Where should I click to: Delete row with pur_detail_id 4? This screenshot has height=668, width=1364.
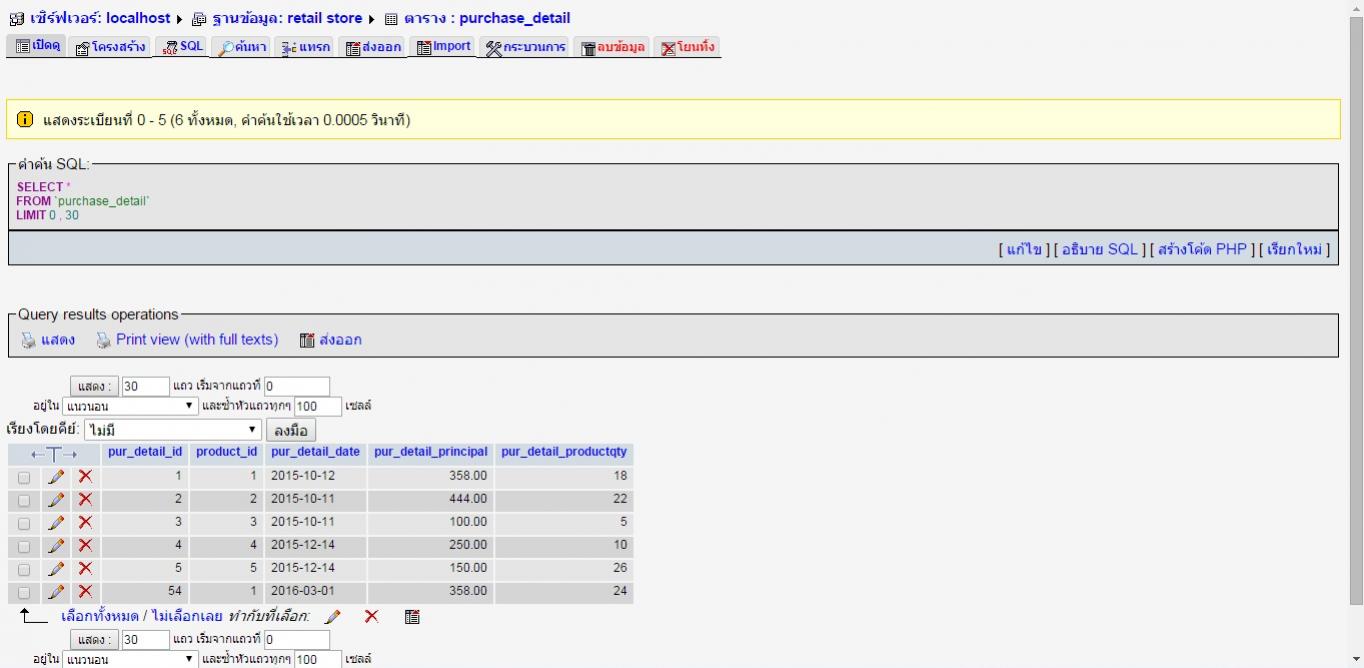85,546
